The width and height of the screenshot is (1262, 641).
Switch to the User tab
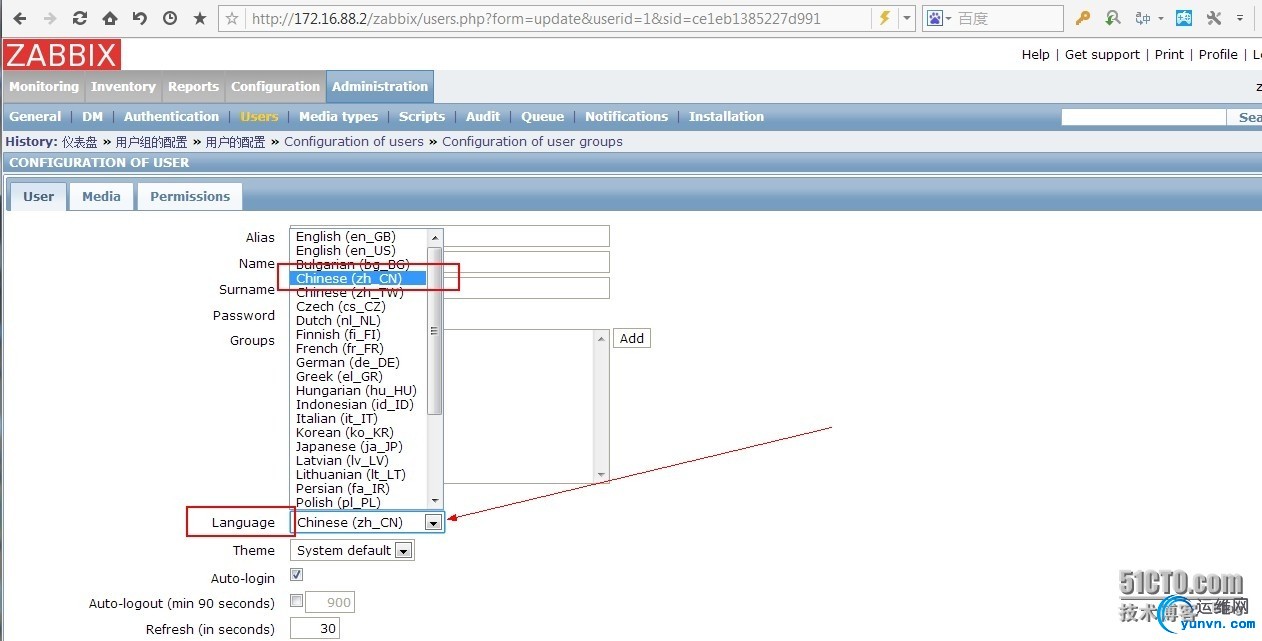point(38,197)
